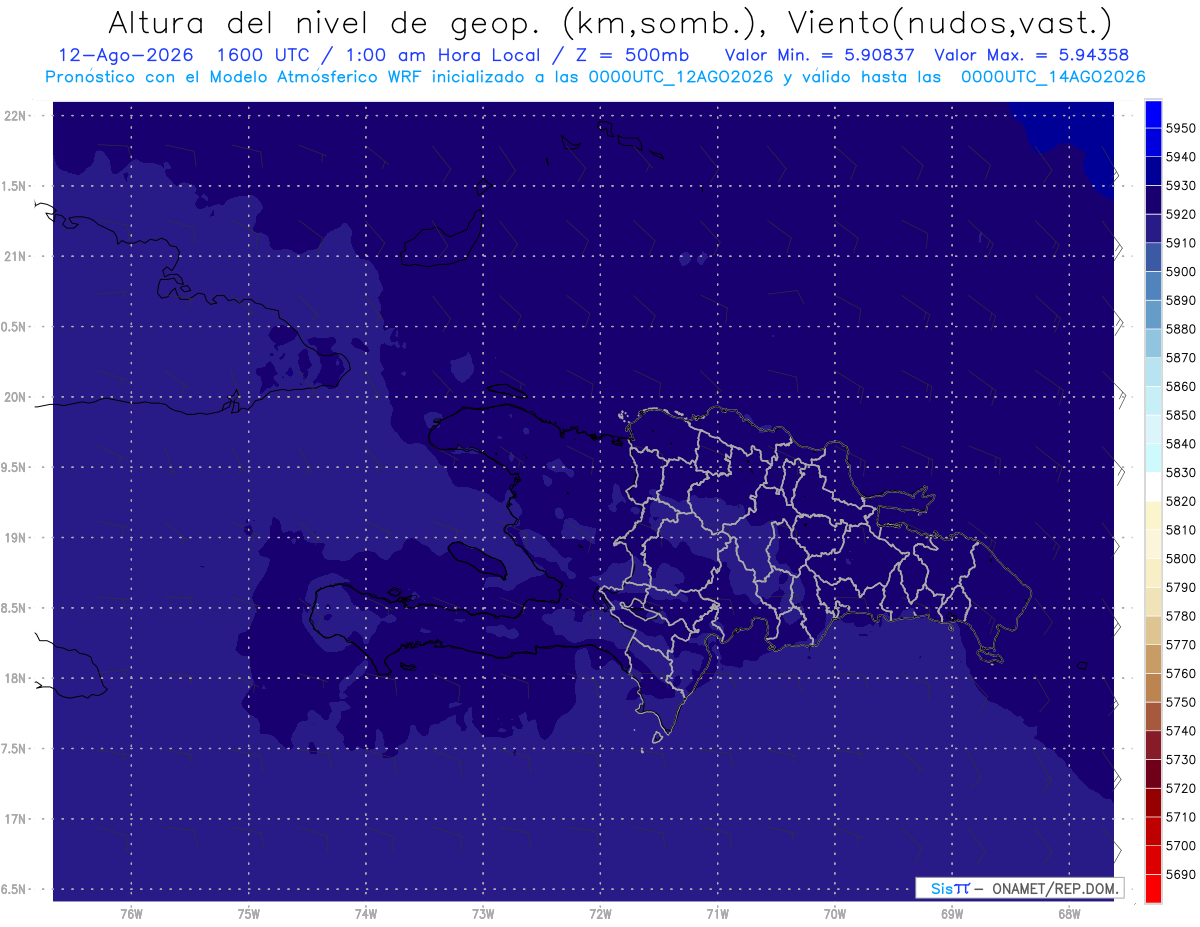Click the '8.5N' latitude label
This screenshot has width=1200, height=927.
tap(15, 608)
